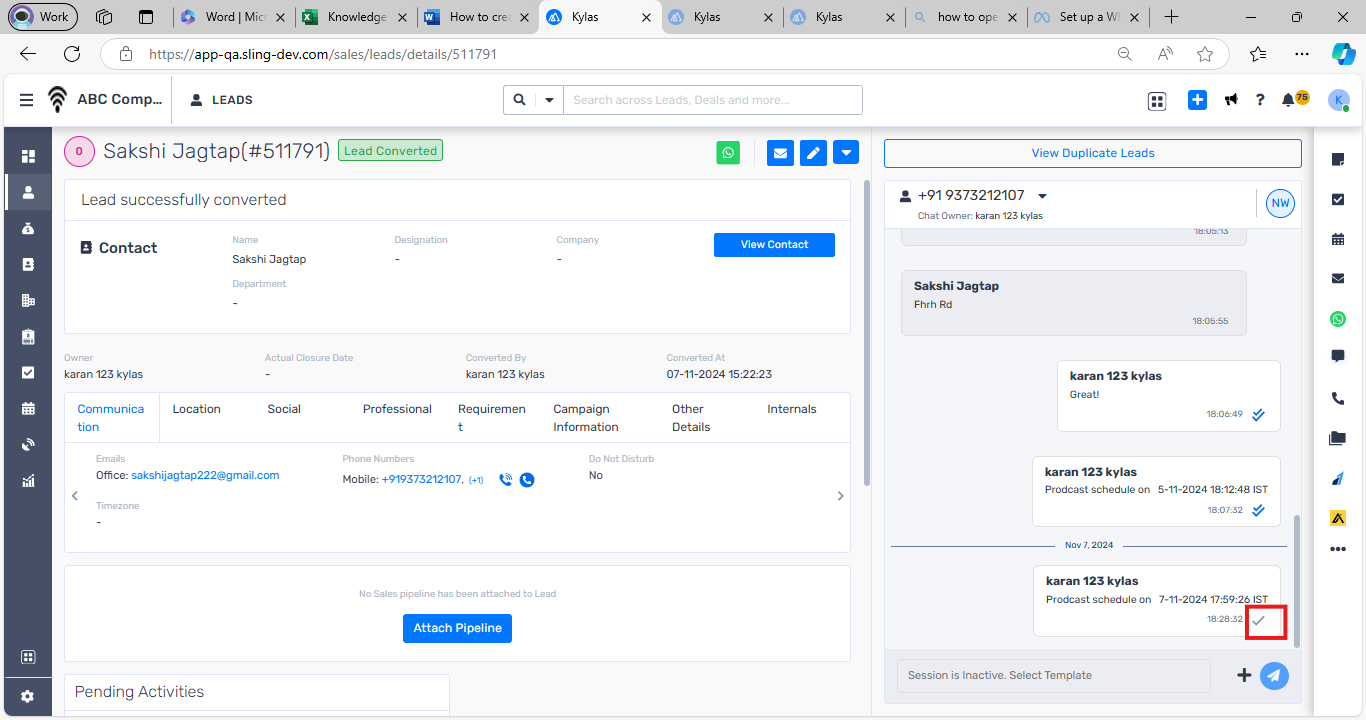Open Contacts icon in left sidebar
This screenshot has width=1366, height=720.
click(x=28, y=264)
